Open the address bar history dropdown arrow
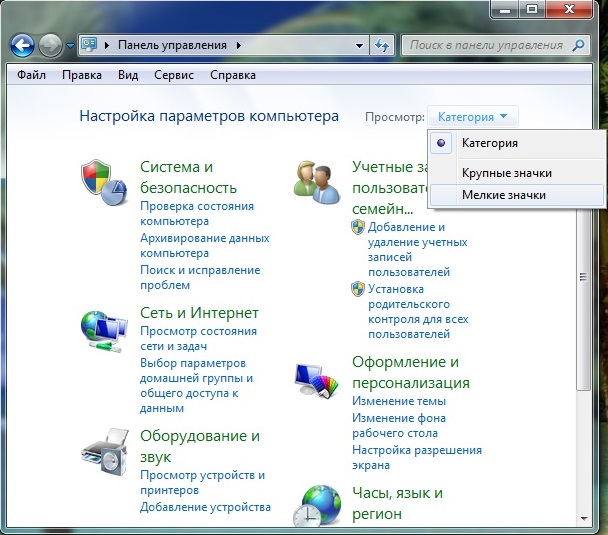Viewport: 608px width, 535px height. [x=359, y=46]
